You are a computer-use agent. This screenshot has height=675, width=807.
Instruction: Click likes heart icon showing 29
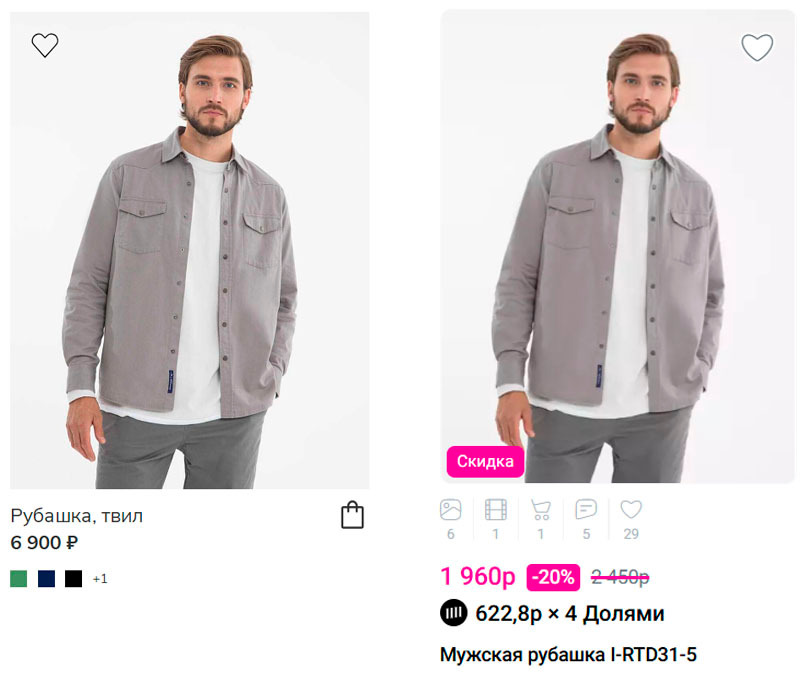(x=631, y=509)
